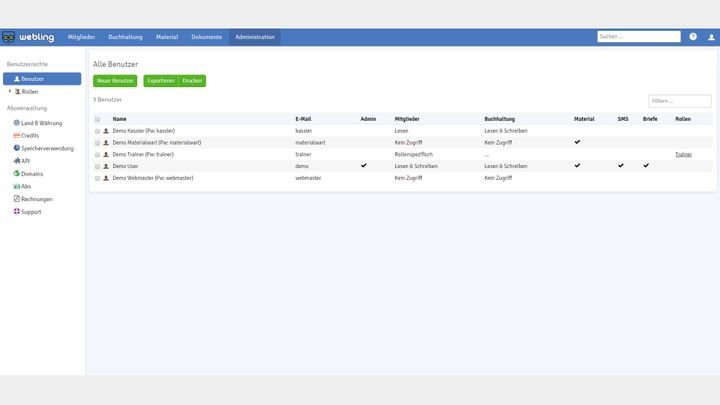The image size is (720, 405).
Task: Open the Domains globe icon
Action: [x=17, y=173]
